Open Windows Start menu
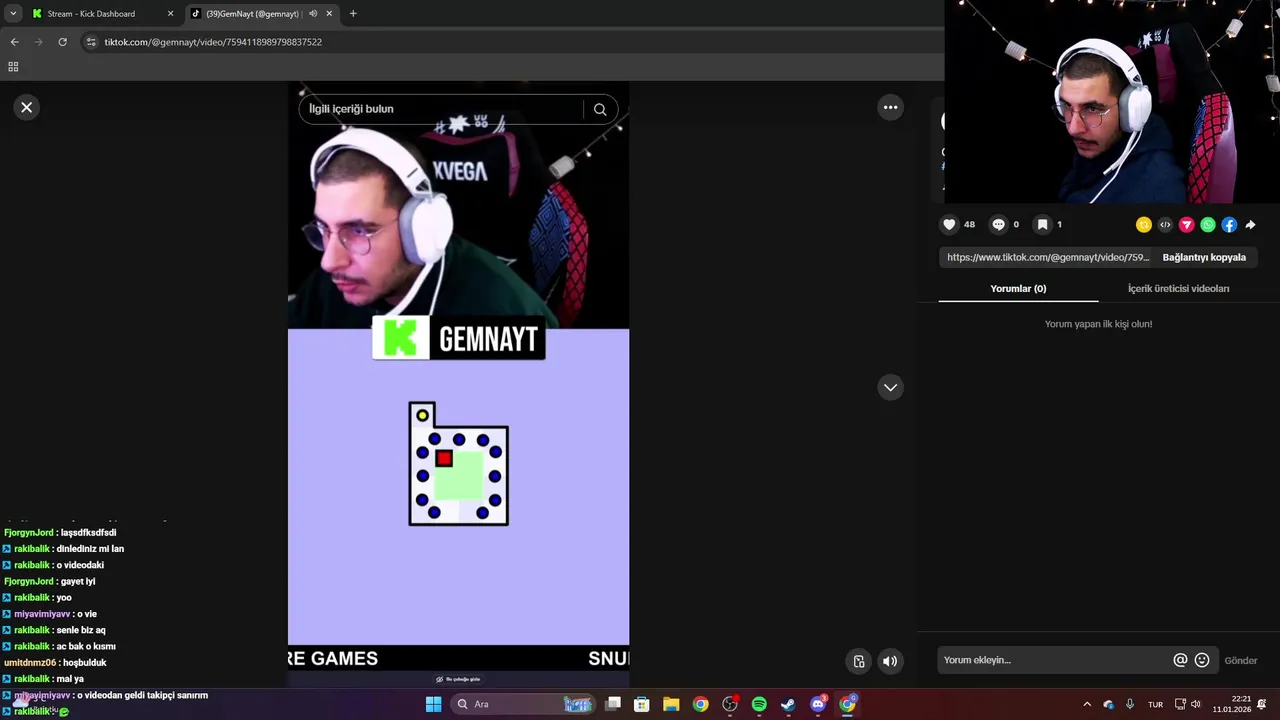Screen dimensions: 1280x720 (433, 704)
